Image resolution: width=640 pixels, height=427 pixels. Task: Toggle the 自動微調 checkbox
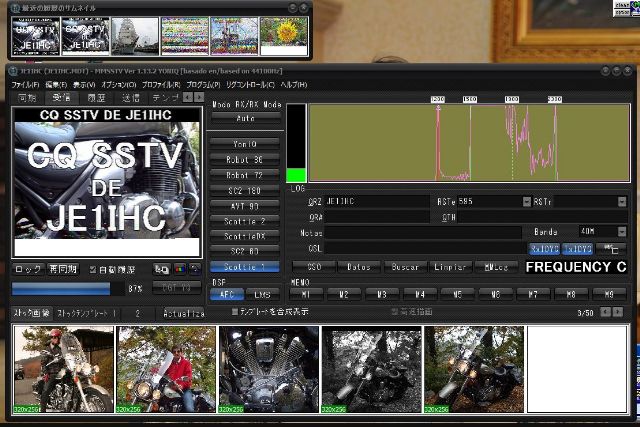93,269
